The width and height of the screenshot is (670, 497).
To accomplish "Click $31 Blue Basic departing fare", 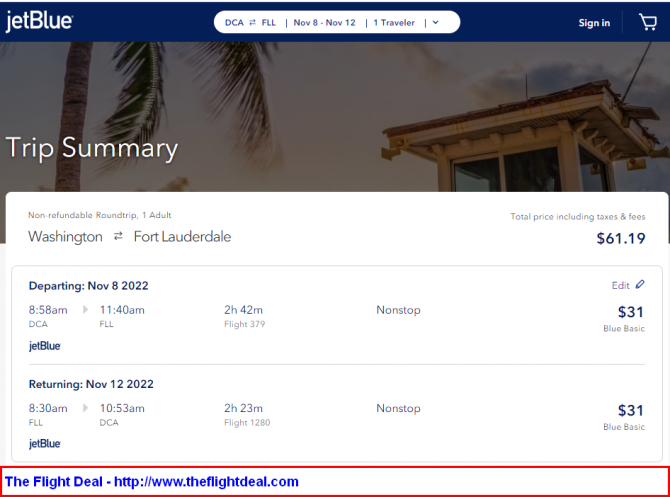I will [630, 312].
